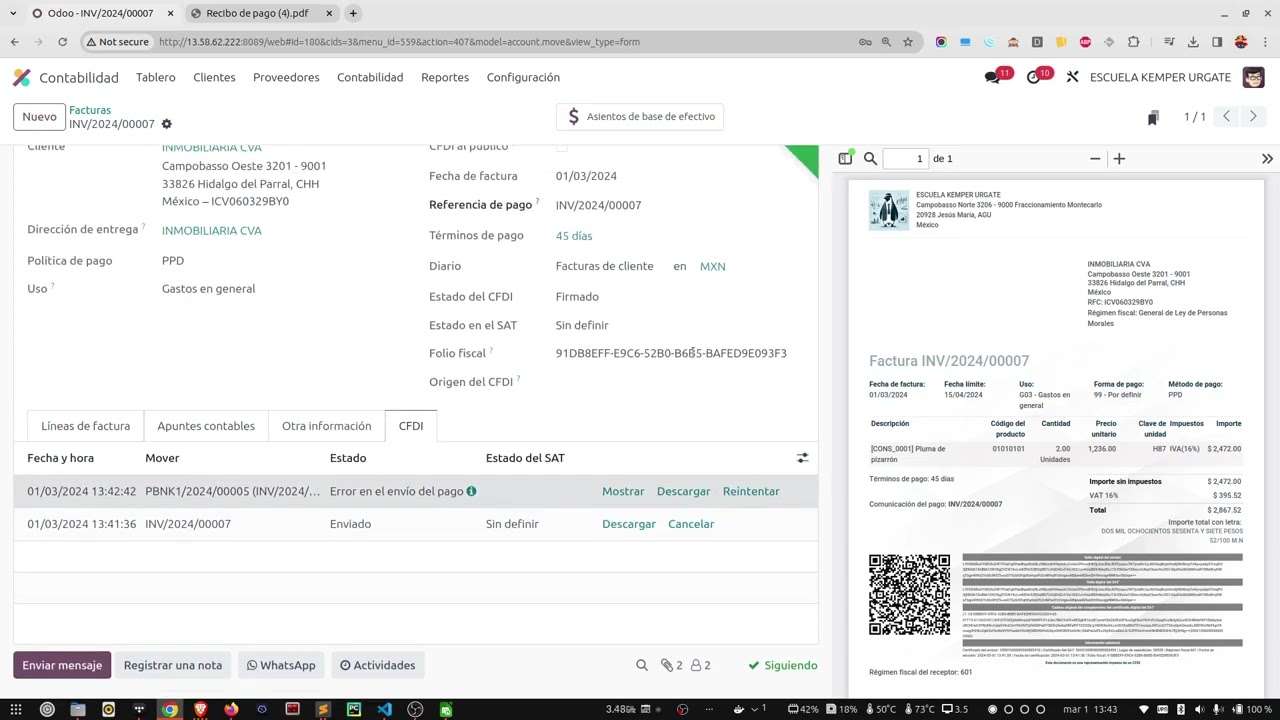The width and height of the screenshot is (1280, 720).
Task: Zoom in PDF with plus icon
Action: tap(1119, 159)
